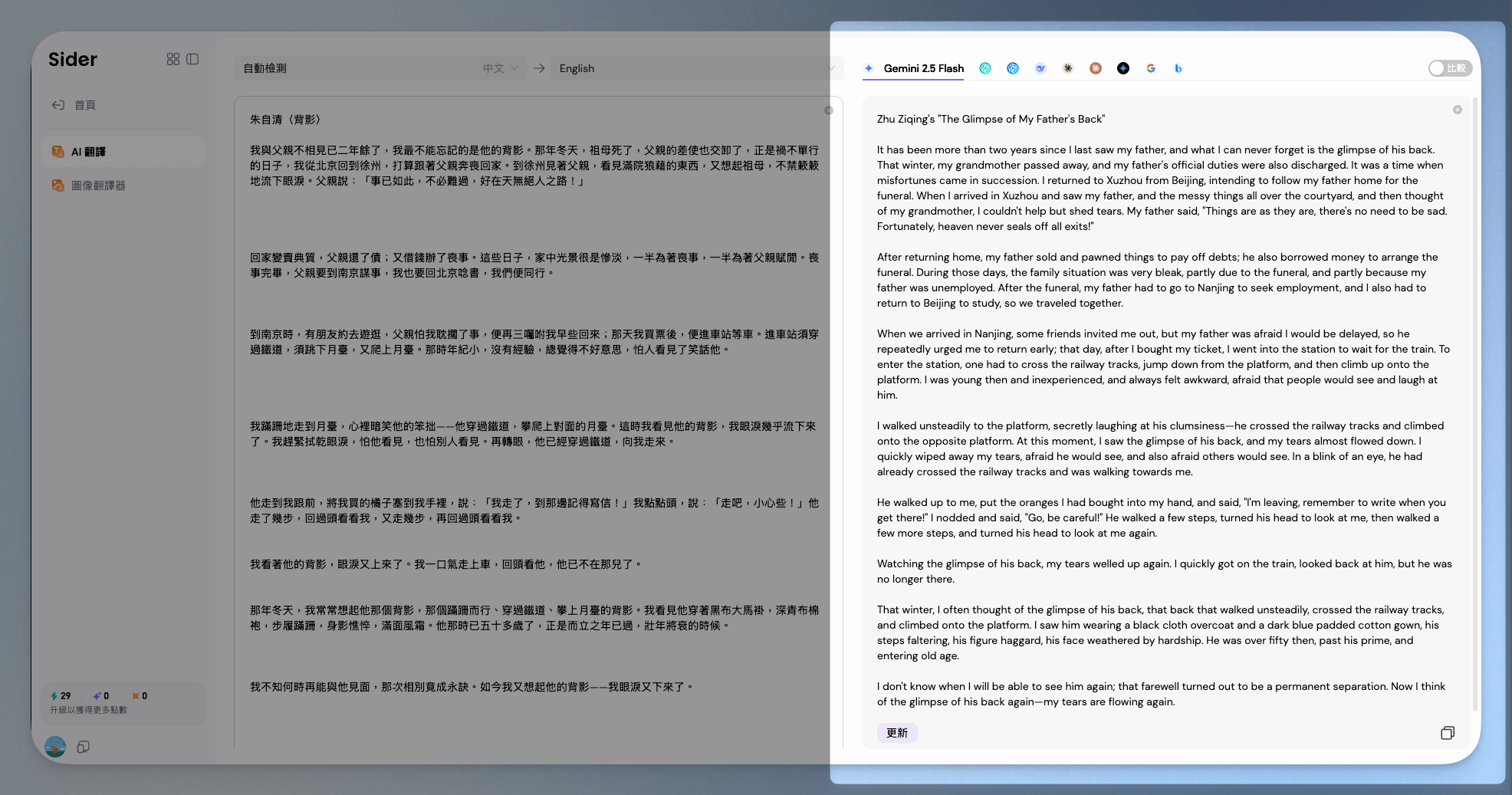Image resolution: width=1512 pixels, height=795 pixels.
Task: Toggle the 比較 compare switch
Action: click(1448, 68)
